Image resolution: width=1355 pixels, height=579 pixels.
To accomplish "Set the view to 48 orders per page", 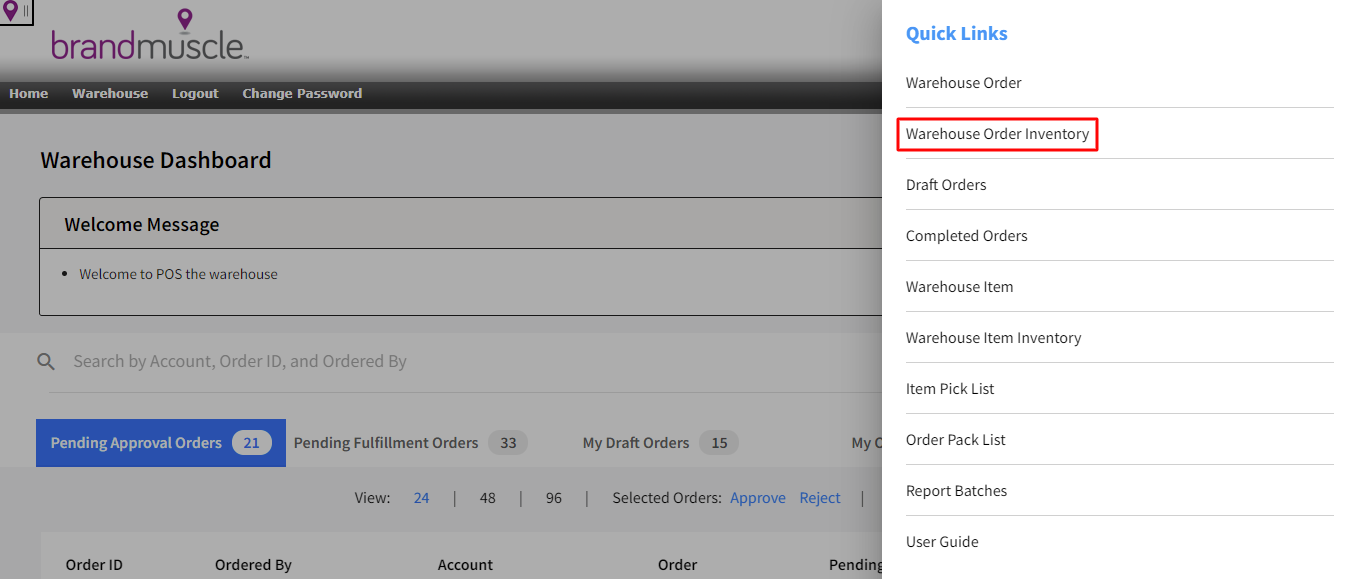I will (x=487, y=497).
